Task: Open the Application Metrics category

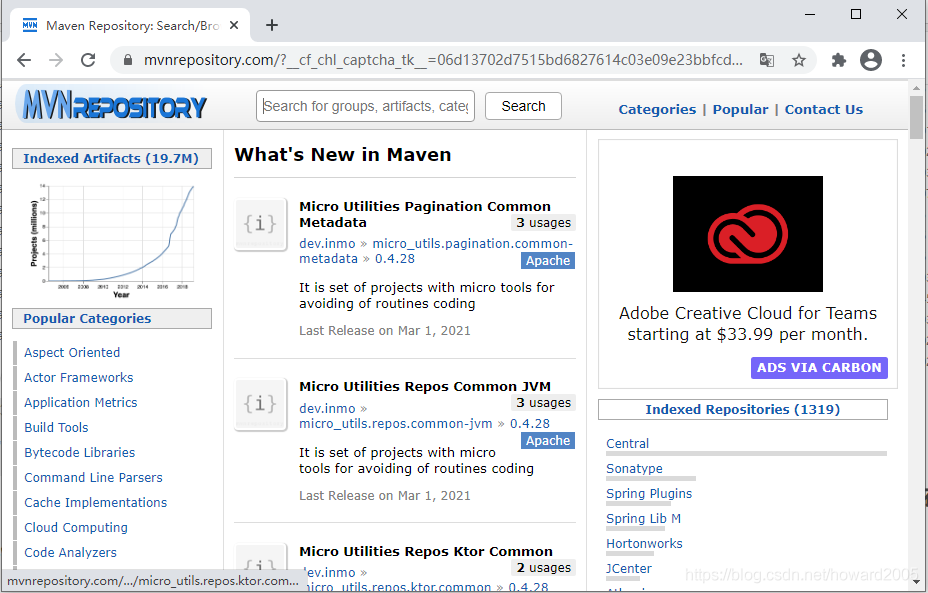Action: click(x=80, y=402)
